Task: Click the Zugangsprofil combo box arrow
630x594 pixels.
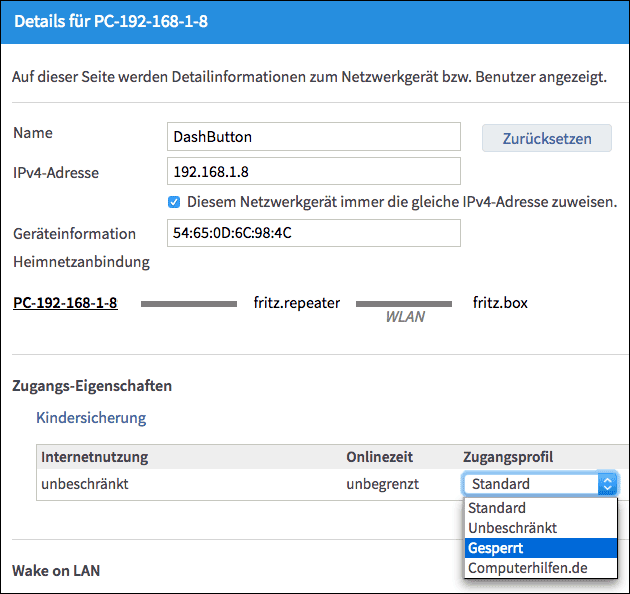Action: pyautogui.click(x=606, y=484)
